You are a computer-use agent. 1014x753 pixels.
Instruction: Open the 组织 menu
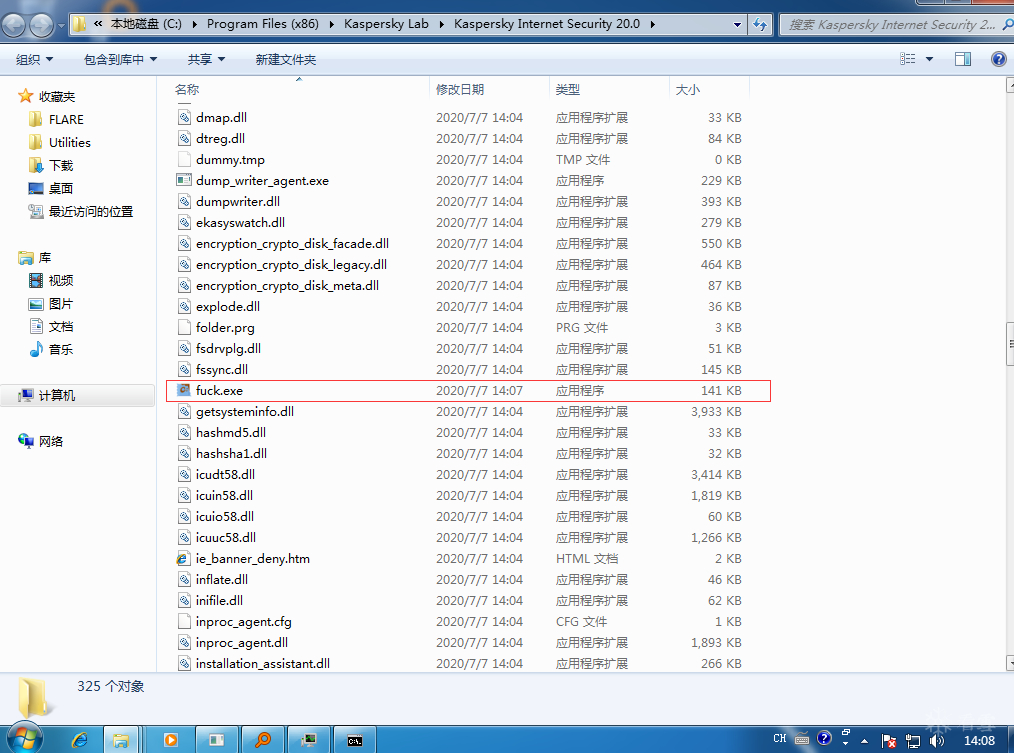coord(34,60)
